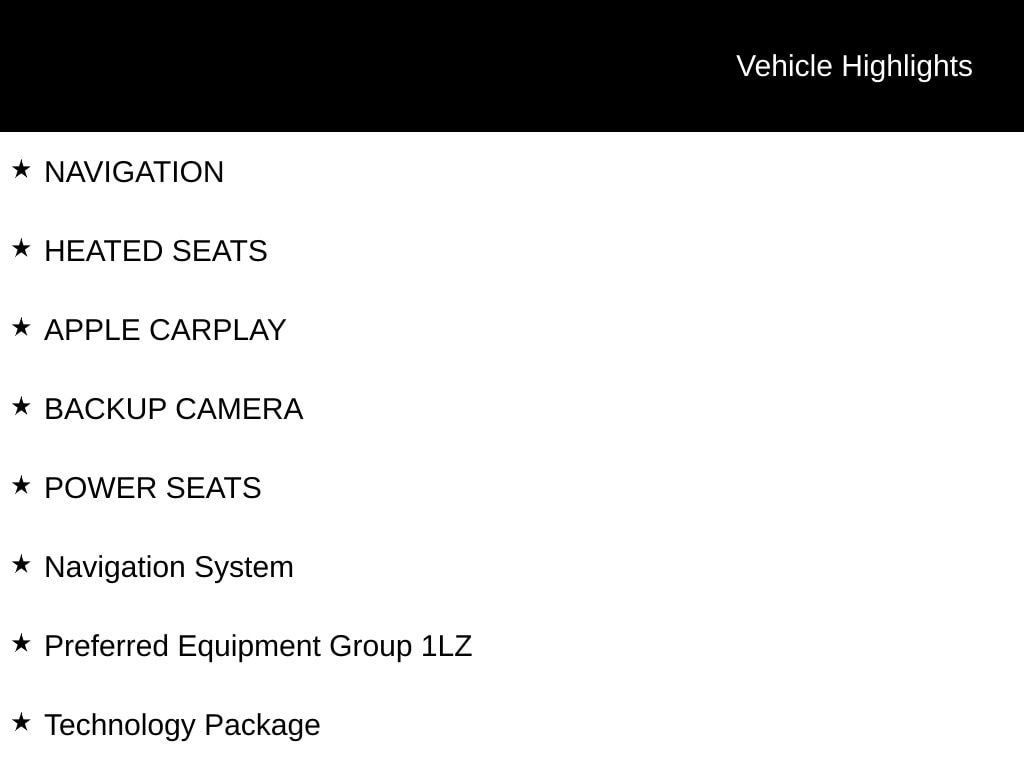
Task: Click the star bullet next to HEATED SEATS
Action: 21,248
